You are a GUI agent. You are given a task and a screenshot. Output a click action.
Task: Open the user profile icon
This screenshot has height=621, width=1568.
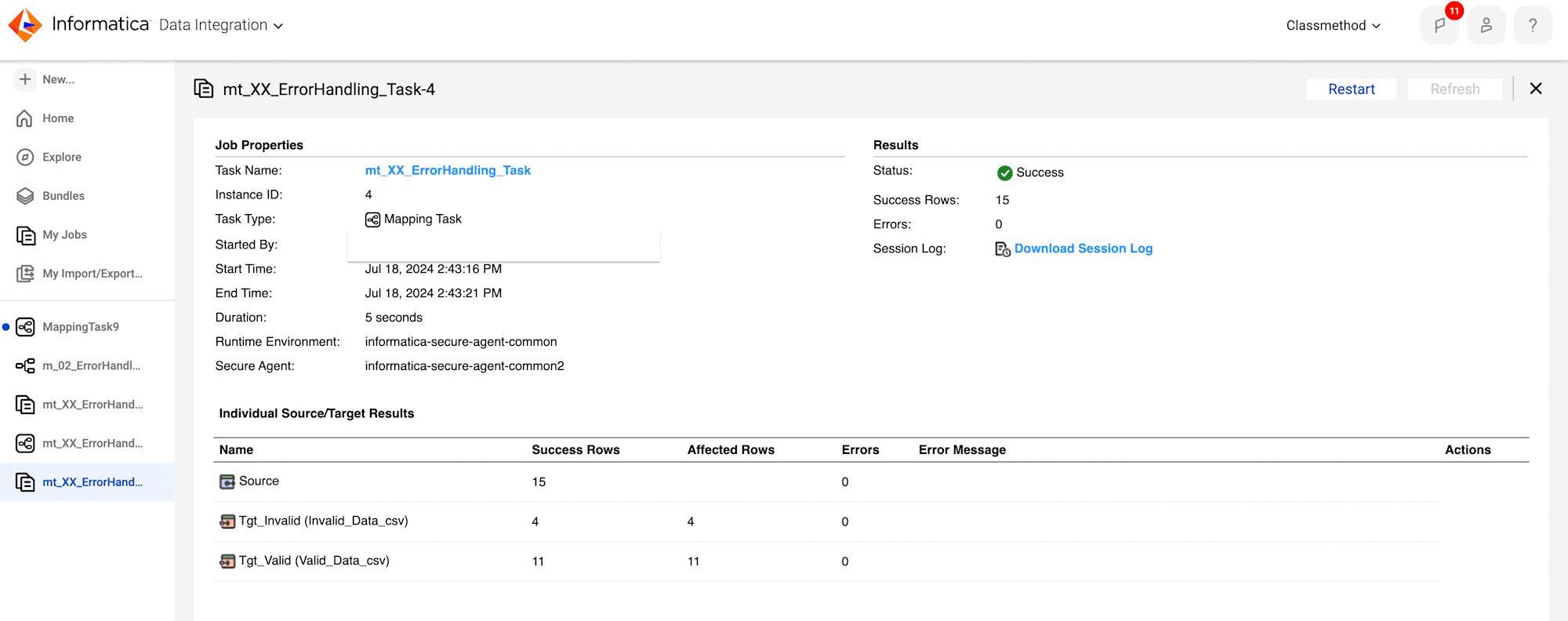pos(1486,25)
